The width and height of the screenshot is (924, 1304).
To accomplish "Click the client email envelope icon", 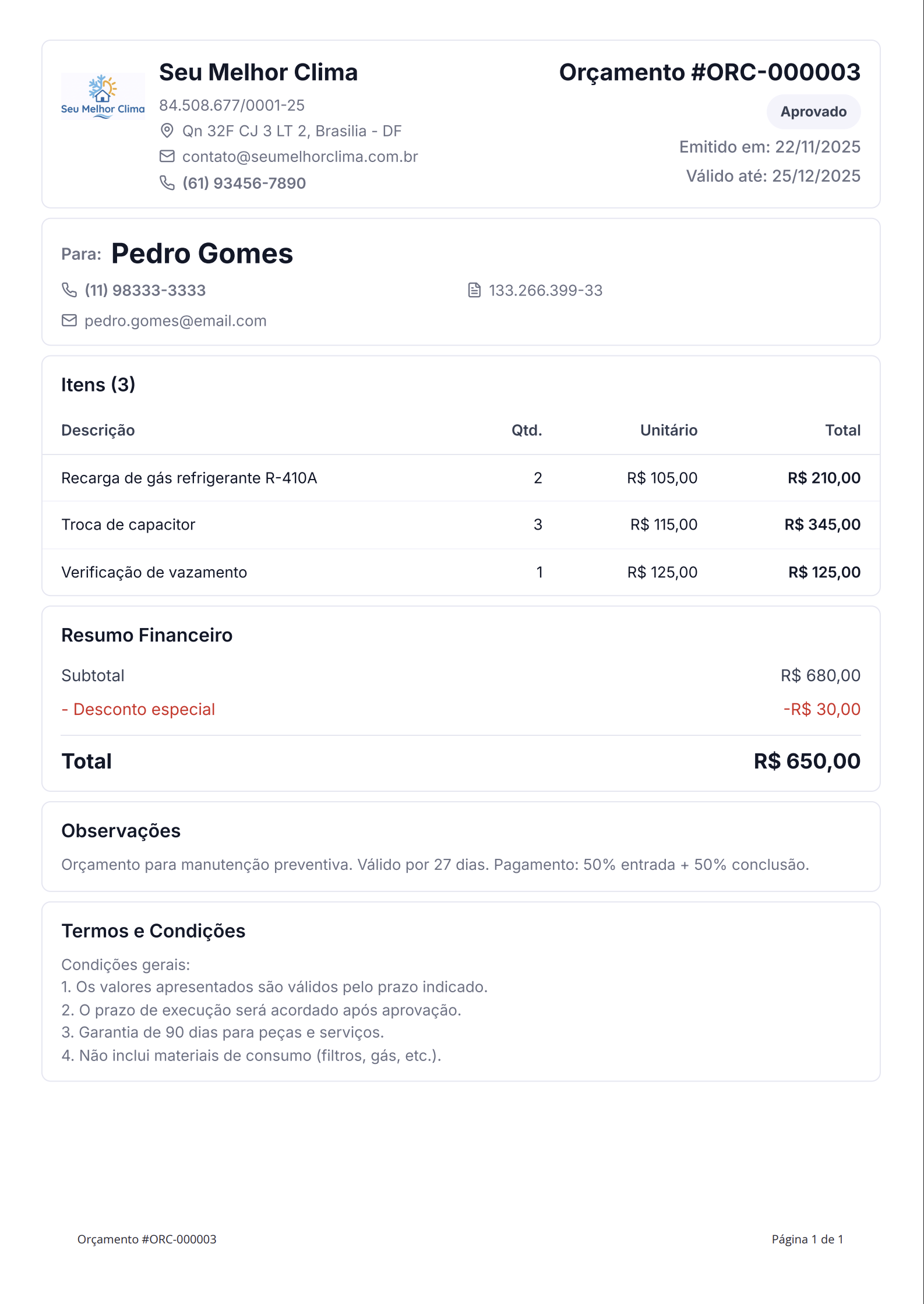I will [x=69, y=320].
